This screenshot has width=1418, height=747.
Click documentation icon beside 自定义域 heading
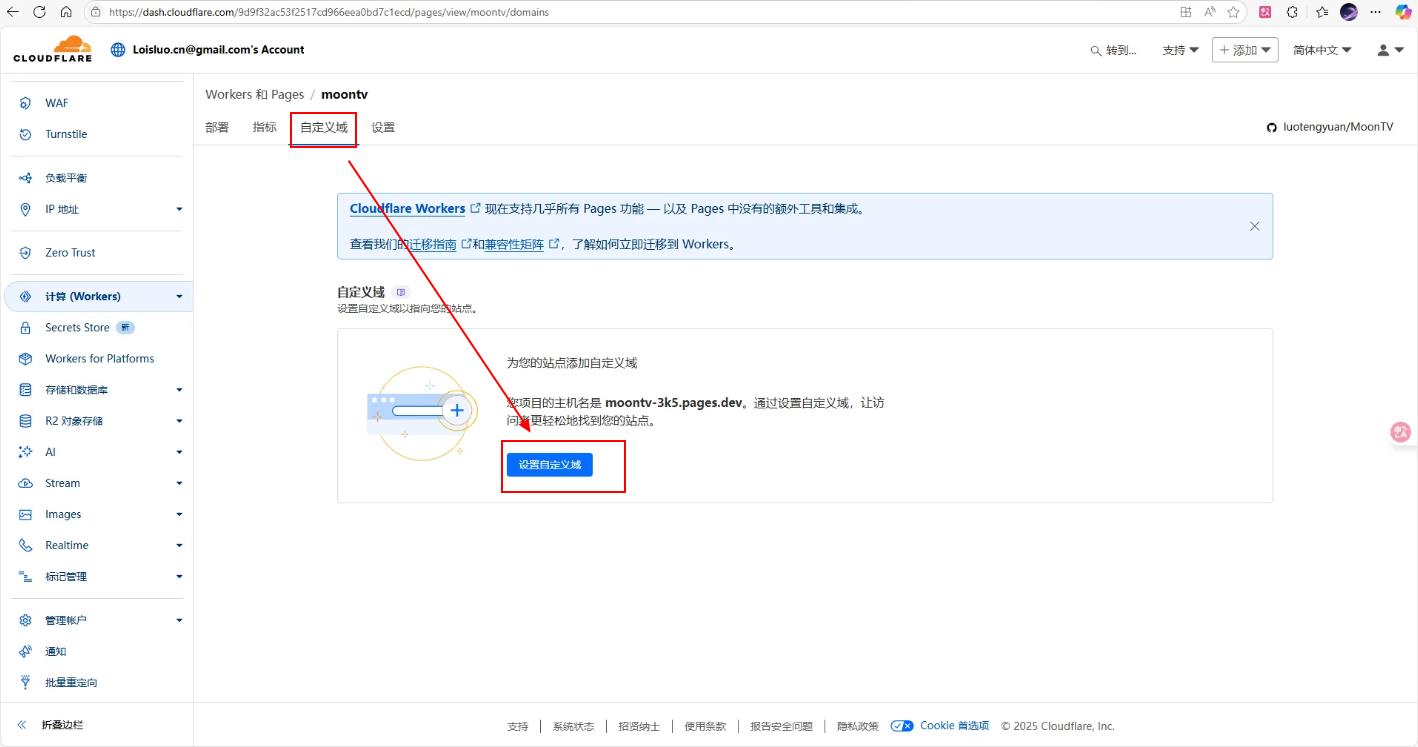pos(401,292)
